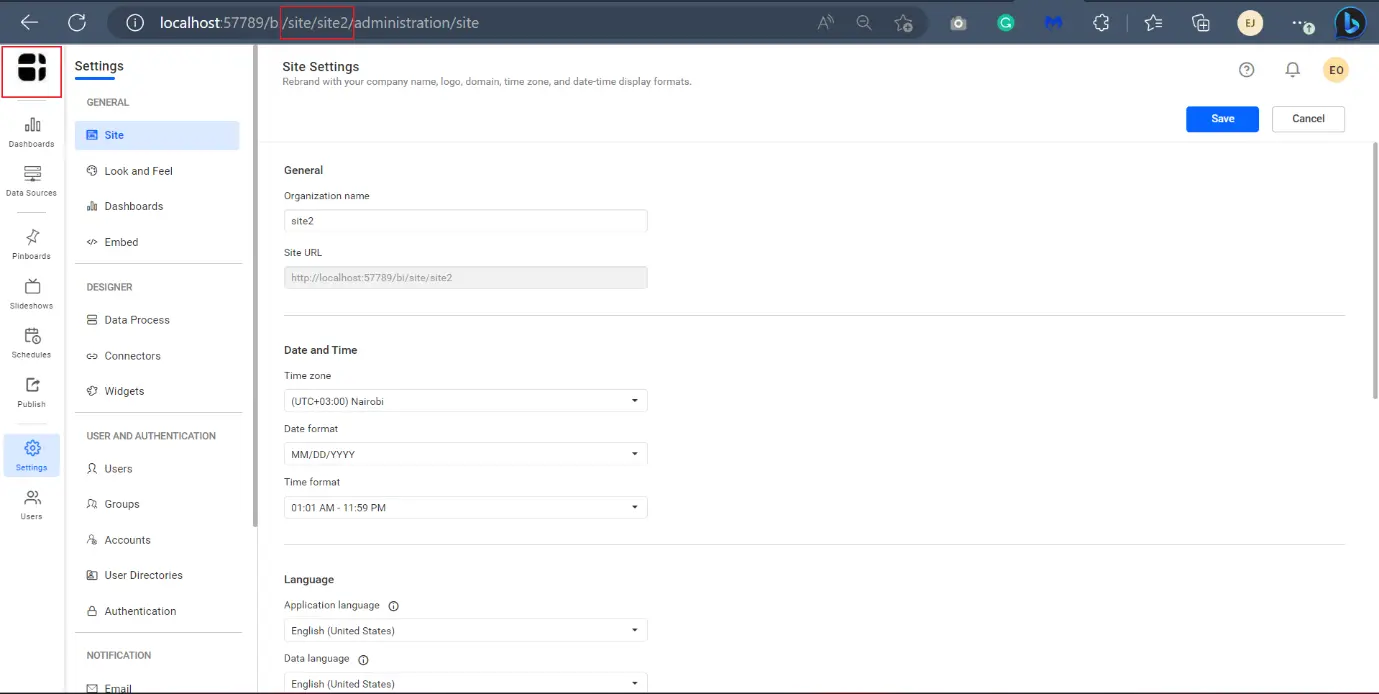
Task: Select the Data Sources icon
Action: pyautogui.click(x=31, y=180)
